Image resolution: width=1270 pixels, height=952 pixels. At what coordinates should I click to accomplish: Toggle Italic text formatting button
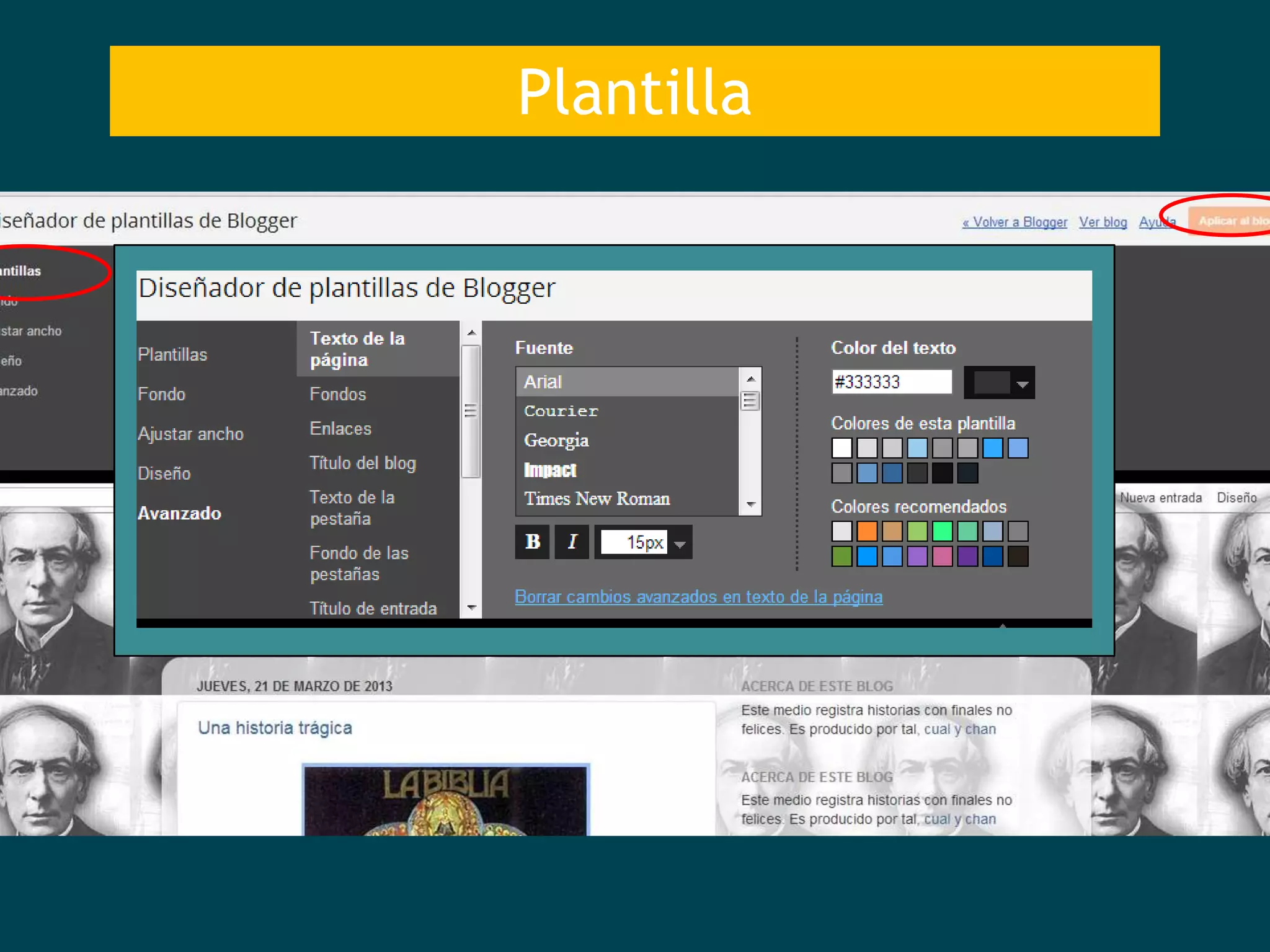click(572, 542)
